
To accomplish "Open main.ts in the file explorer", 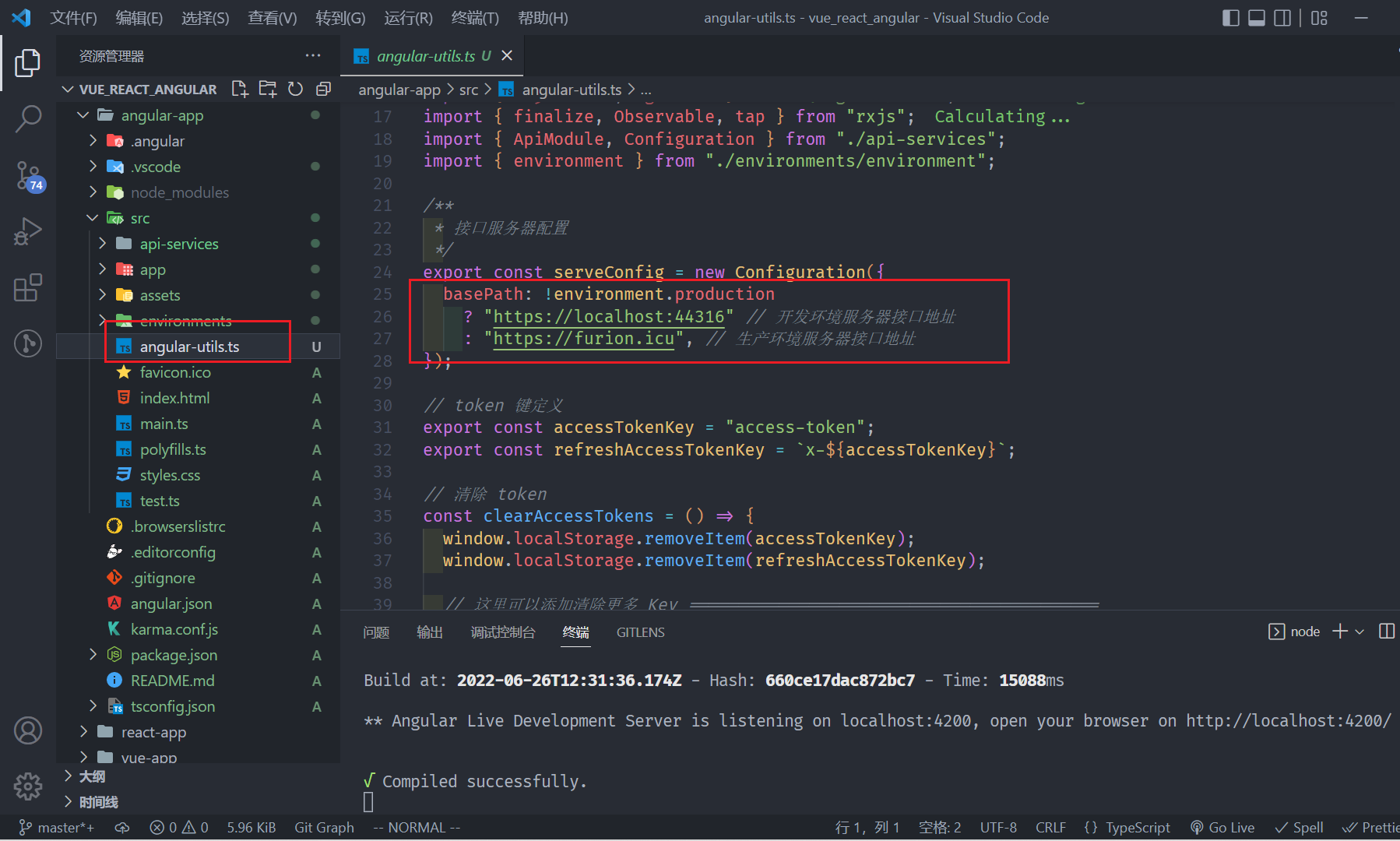I will pyautogui.click(x=164, y=424).
